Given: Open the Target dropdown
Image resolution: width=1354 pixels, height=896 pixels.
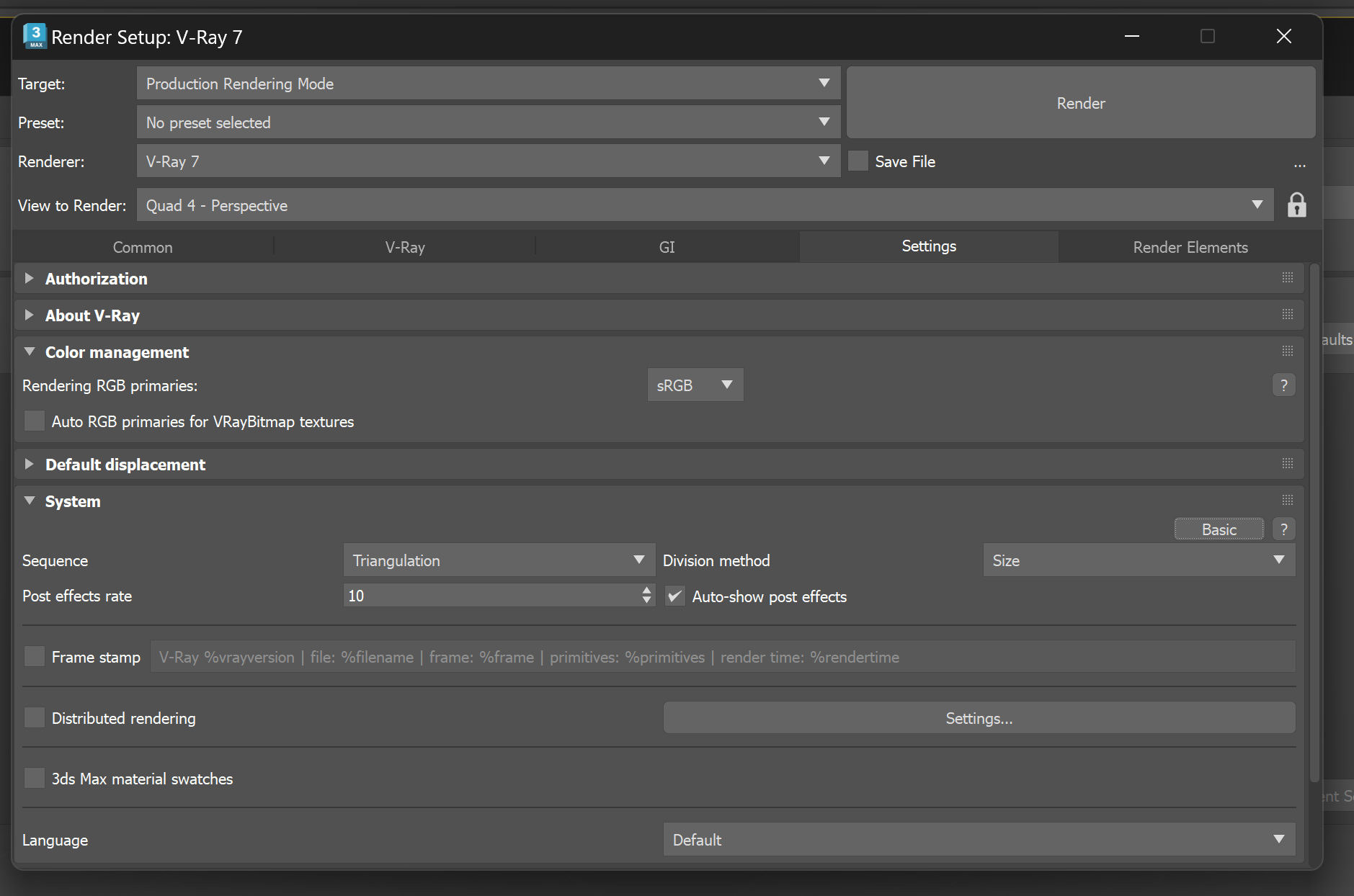Looking at the screenshot, I should coord(489,84).
